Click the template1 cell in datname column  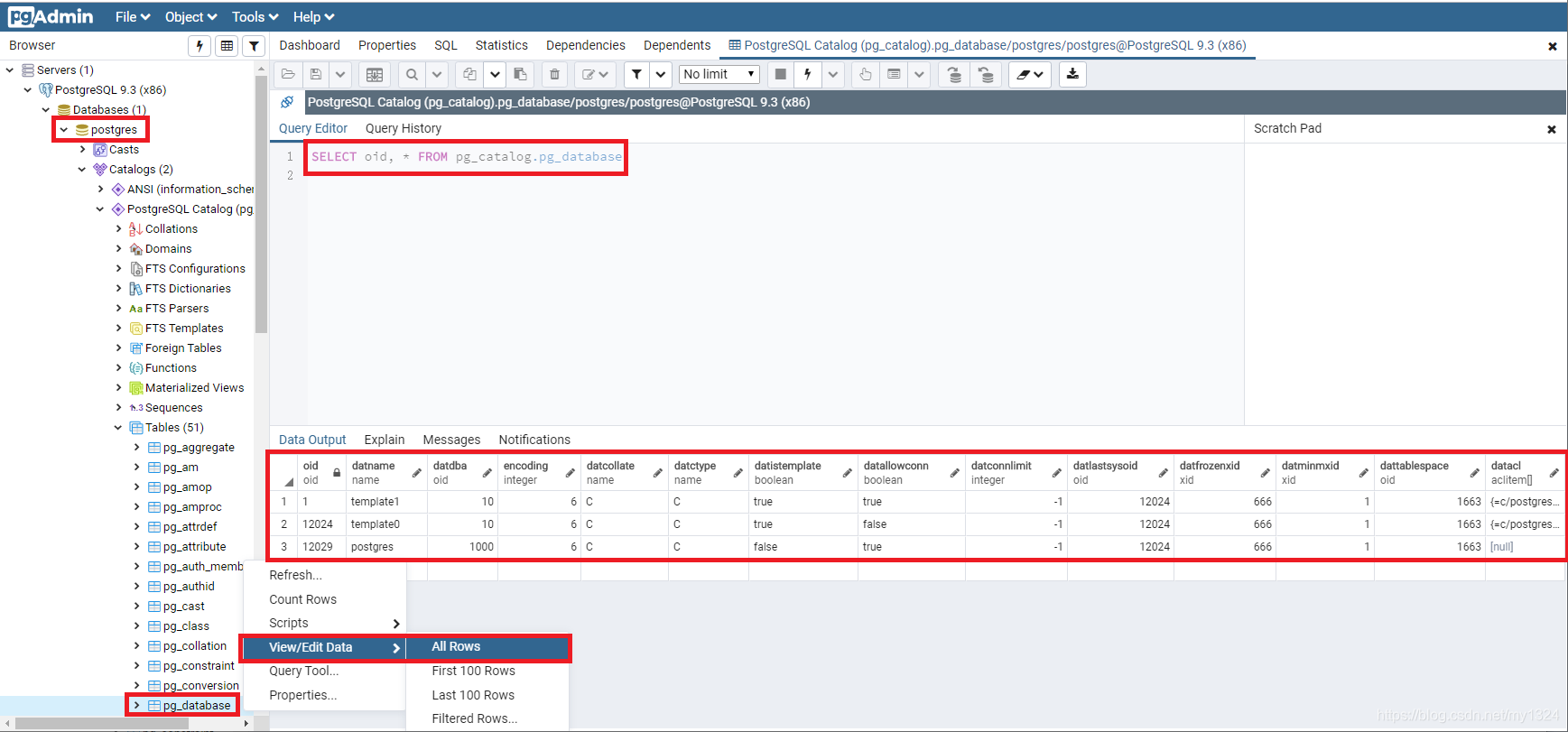[x=386, y=502]
